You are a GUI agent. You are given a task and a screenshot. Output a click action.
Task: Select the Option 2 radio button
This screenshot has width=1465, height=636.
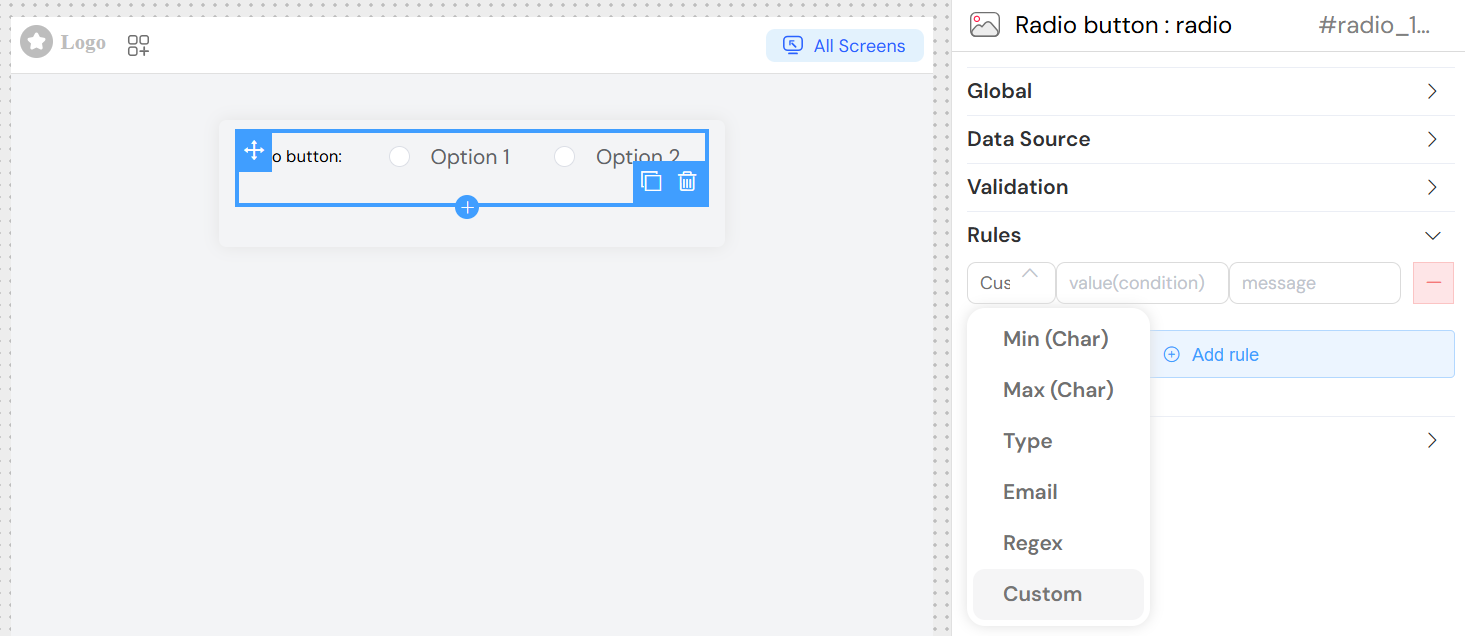point(565,157)
